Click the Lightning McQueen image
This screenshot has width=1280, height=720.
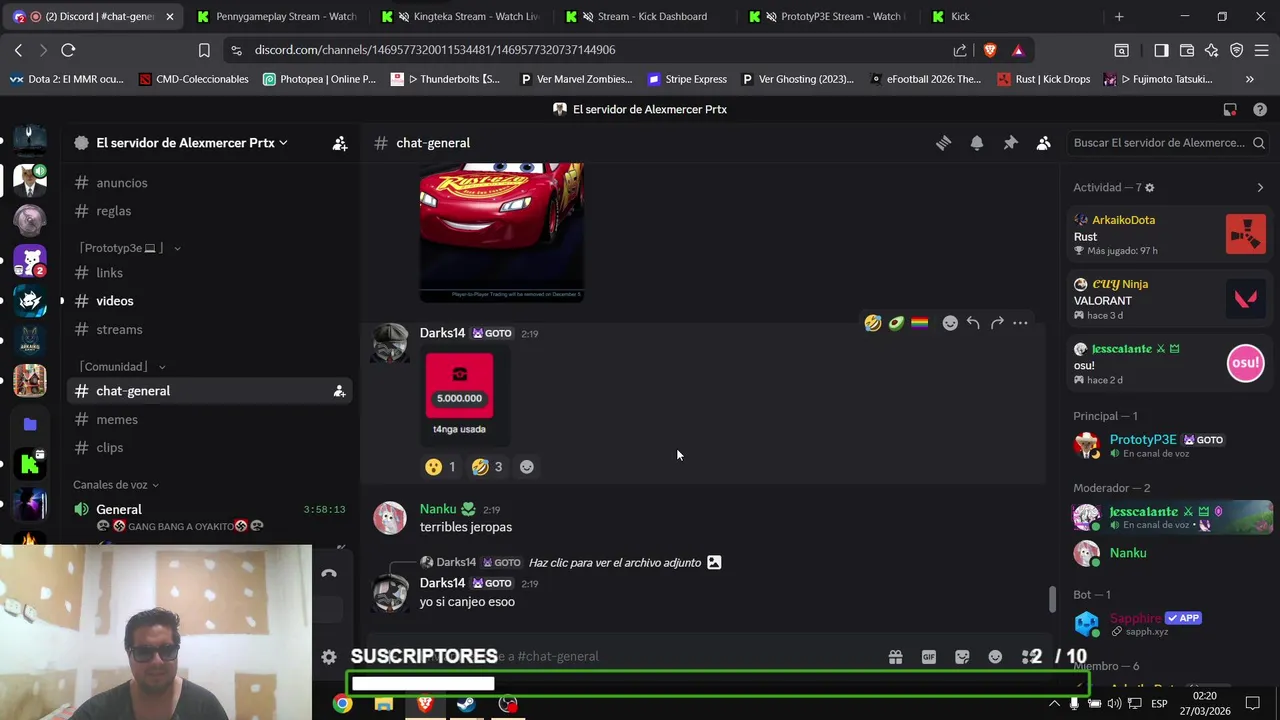(501, 232)
